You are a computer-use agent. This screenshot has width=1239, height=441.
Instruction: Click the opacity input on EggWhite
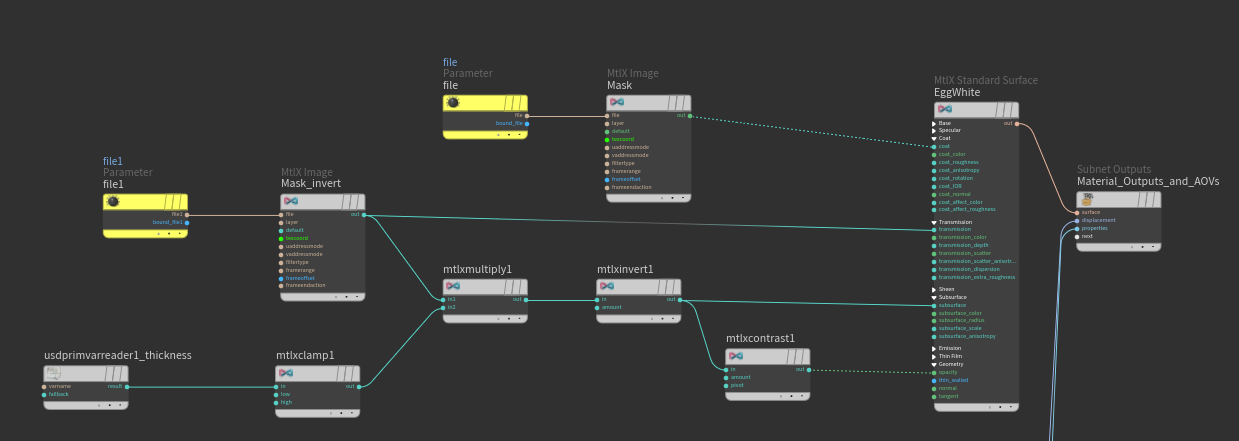click(x=934, y=372)
